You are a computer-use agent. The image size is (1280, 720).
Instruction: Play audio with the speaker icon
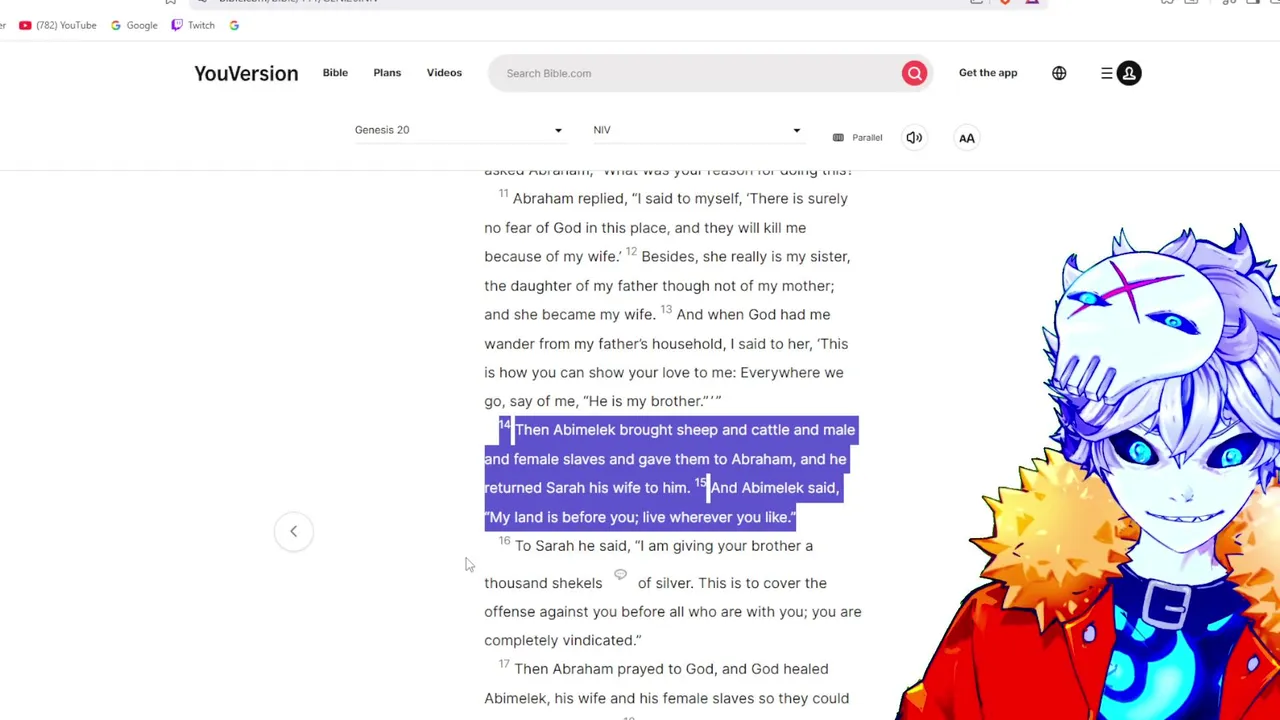[914, 138]
